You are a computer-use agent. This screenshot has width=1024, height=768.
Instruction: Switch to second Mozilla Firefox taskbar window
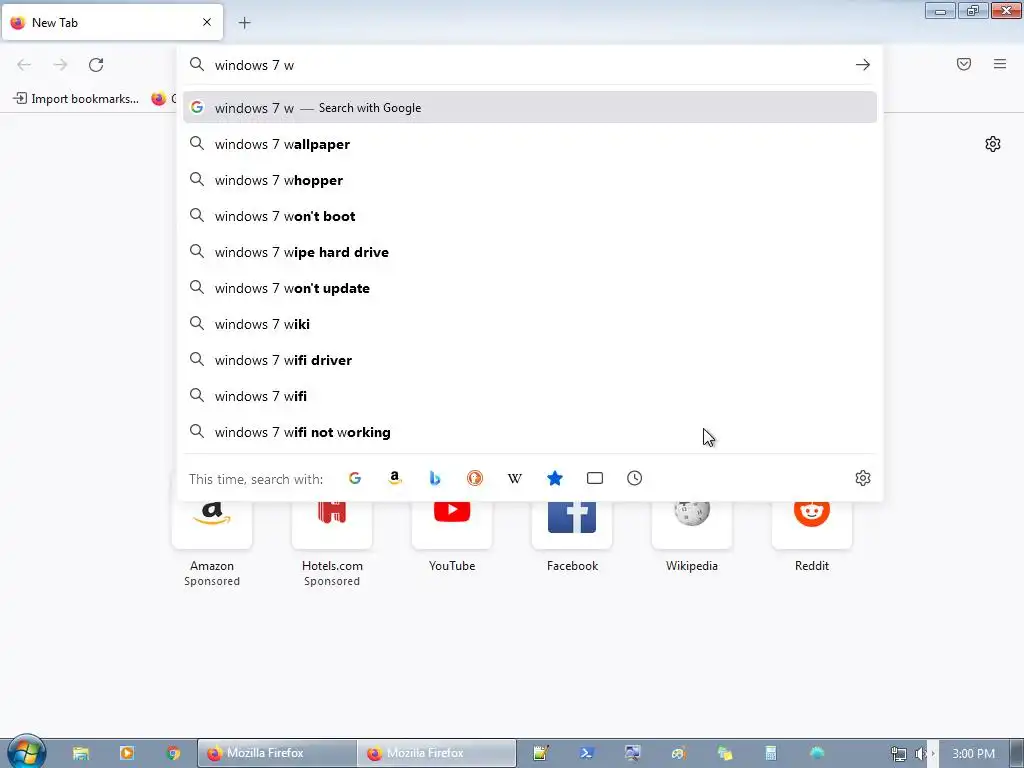click(437, 753)
